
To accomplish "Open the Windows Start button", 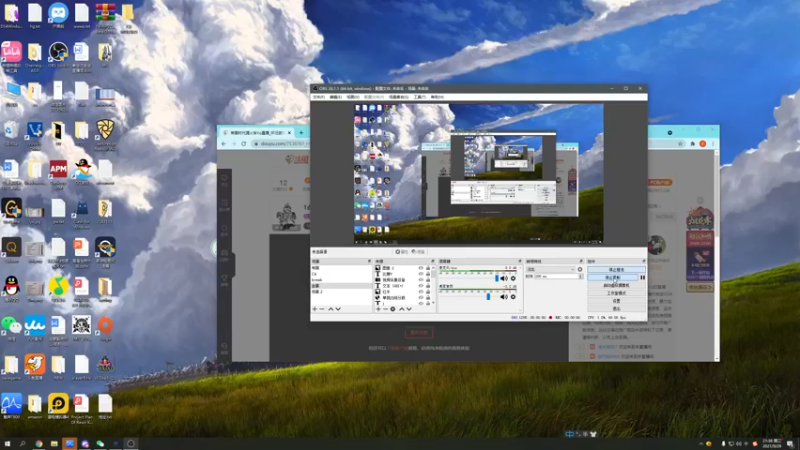I will pyautogui.click(x=7, y=443).
